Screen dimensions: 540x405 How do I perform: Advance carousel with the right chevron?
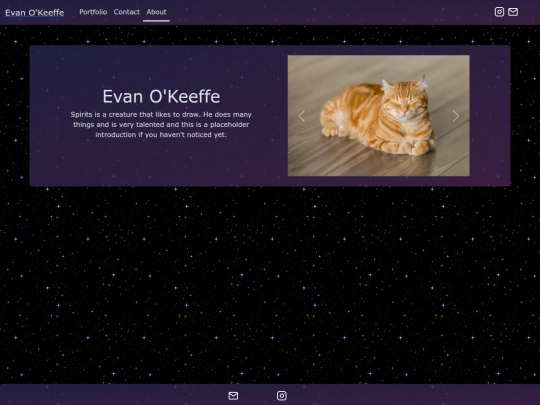pos(456,116)
